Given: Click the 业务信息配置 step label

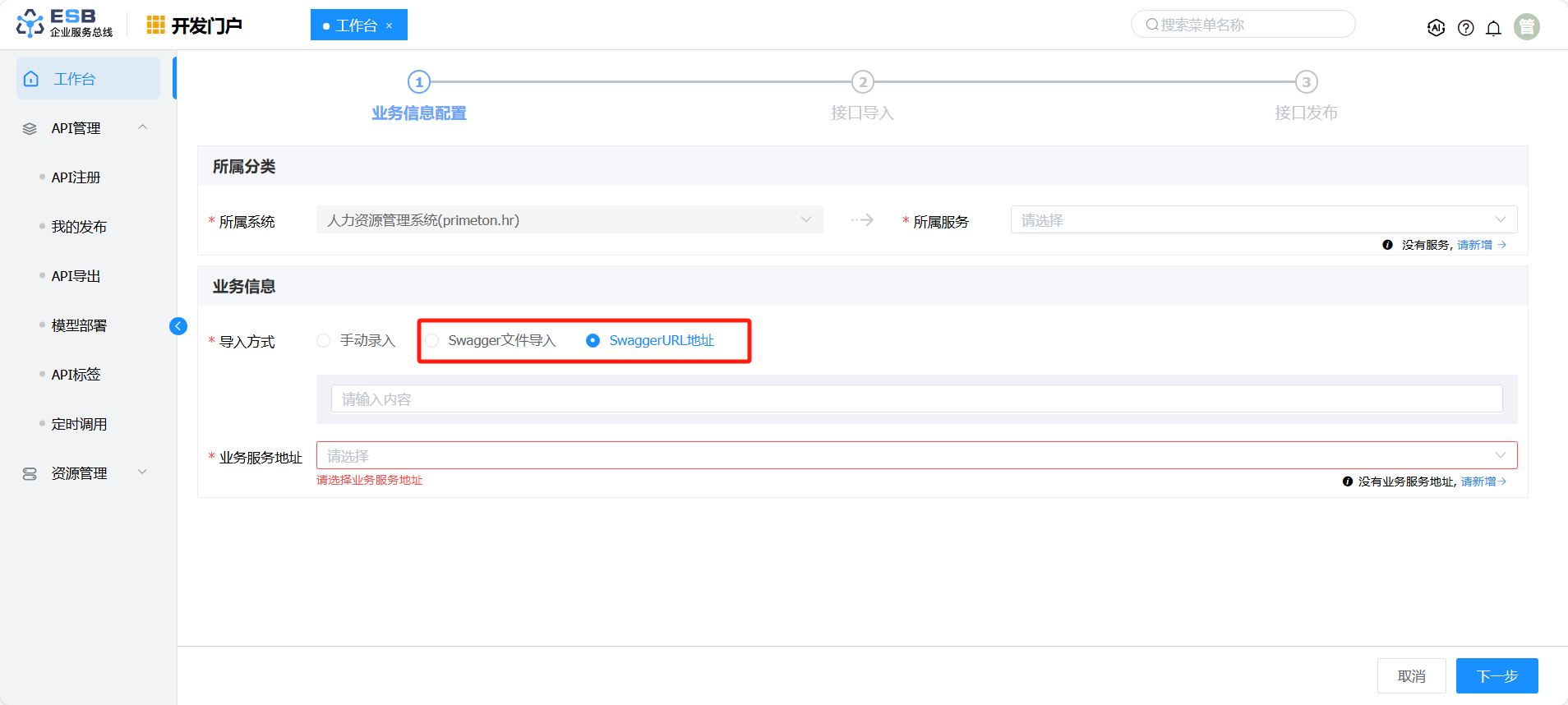Looking at the screenshot, I should pyautogui.click(x=419, y=113).
